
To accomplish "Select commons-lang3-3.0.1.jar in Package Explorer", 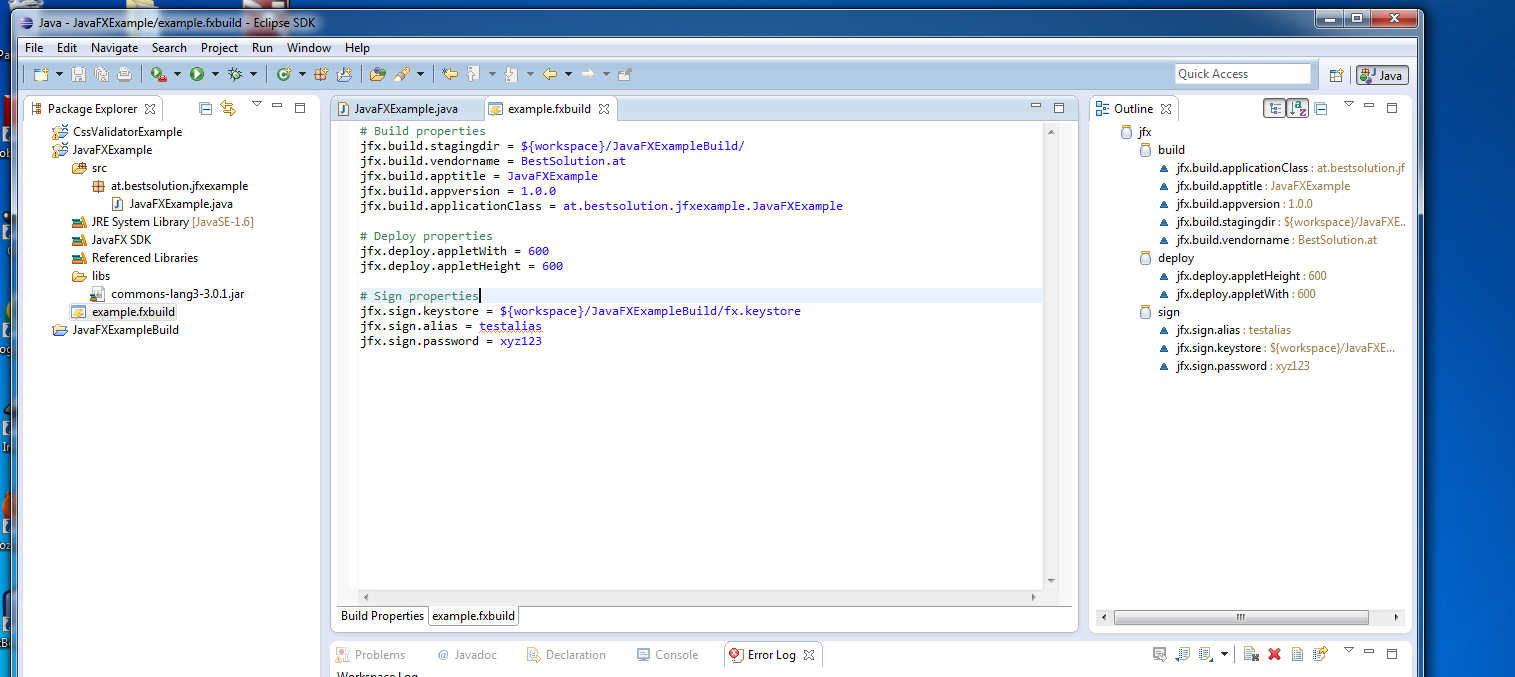I will [x=177, y=294].
